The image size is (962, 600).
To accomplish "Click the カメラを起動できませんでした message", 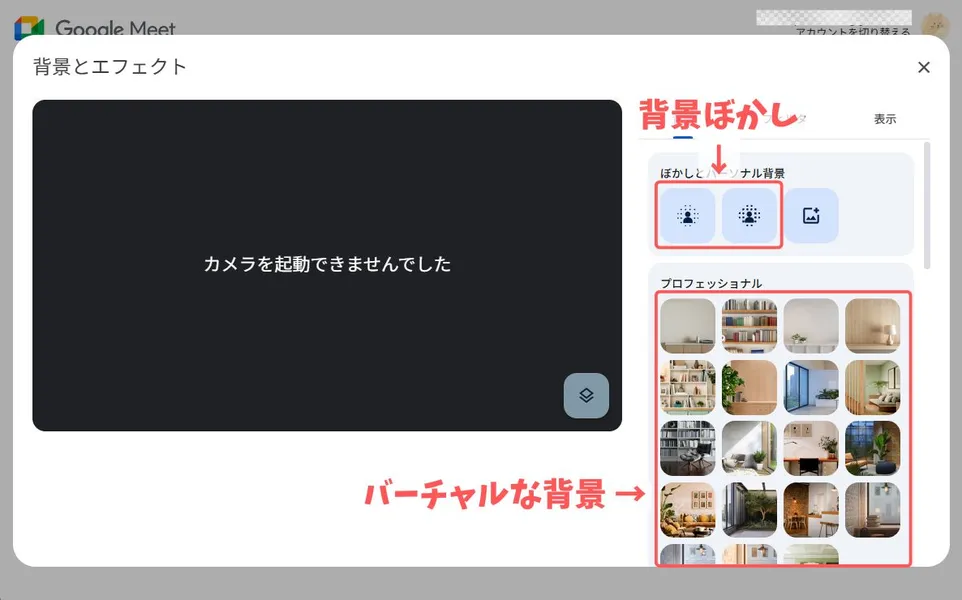I will [327, 264].
